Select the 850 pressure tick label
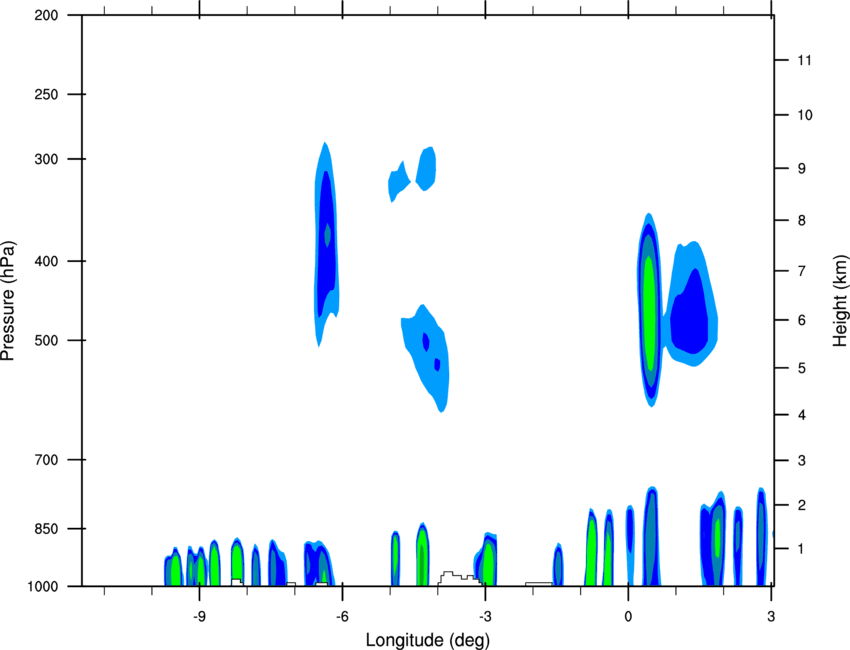This screenshot has height=650, width=850. [x=47, y=529]
